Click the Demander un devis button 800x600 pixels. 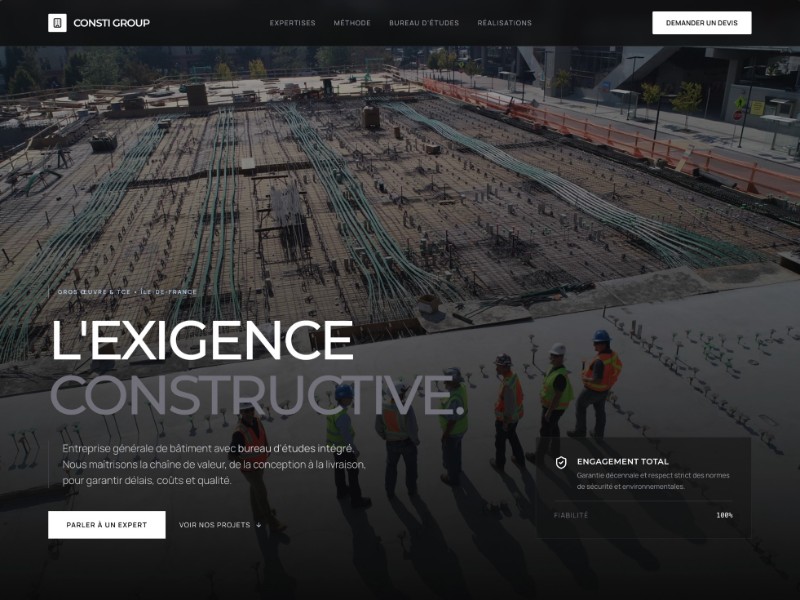point(704,22)
